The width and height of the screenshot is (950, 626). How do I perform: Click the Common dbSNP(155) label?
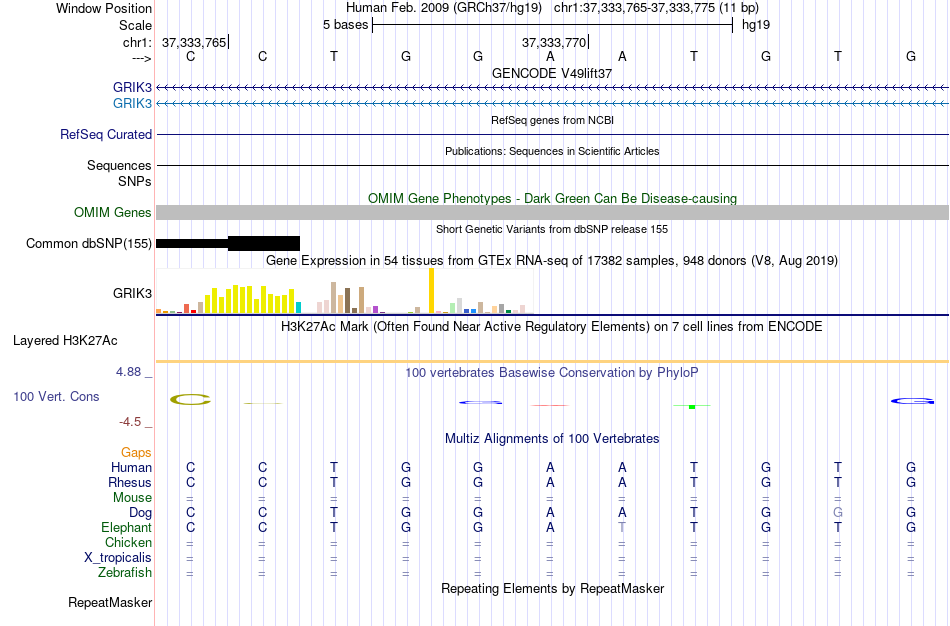point(89,244)
